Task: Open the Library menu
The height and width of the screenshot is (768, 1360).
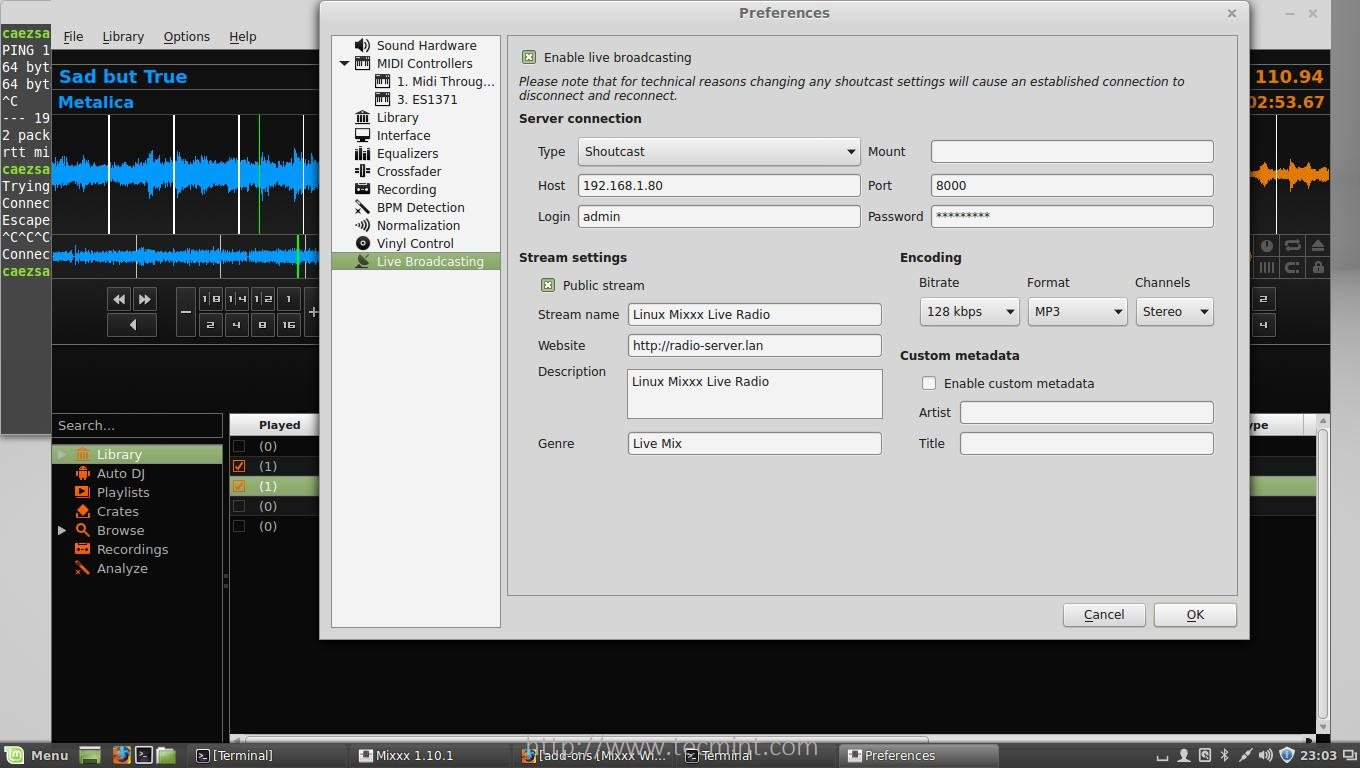Action: (123, 36)
